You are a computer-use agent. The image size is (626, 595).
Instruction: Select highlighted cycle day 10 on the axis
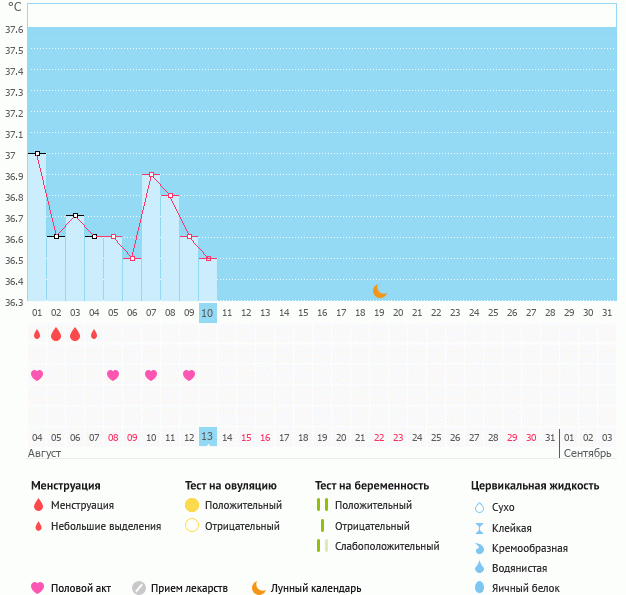208,313
